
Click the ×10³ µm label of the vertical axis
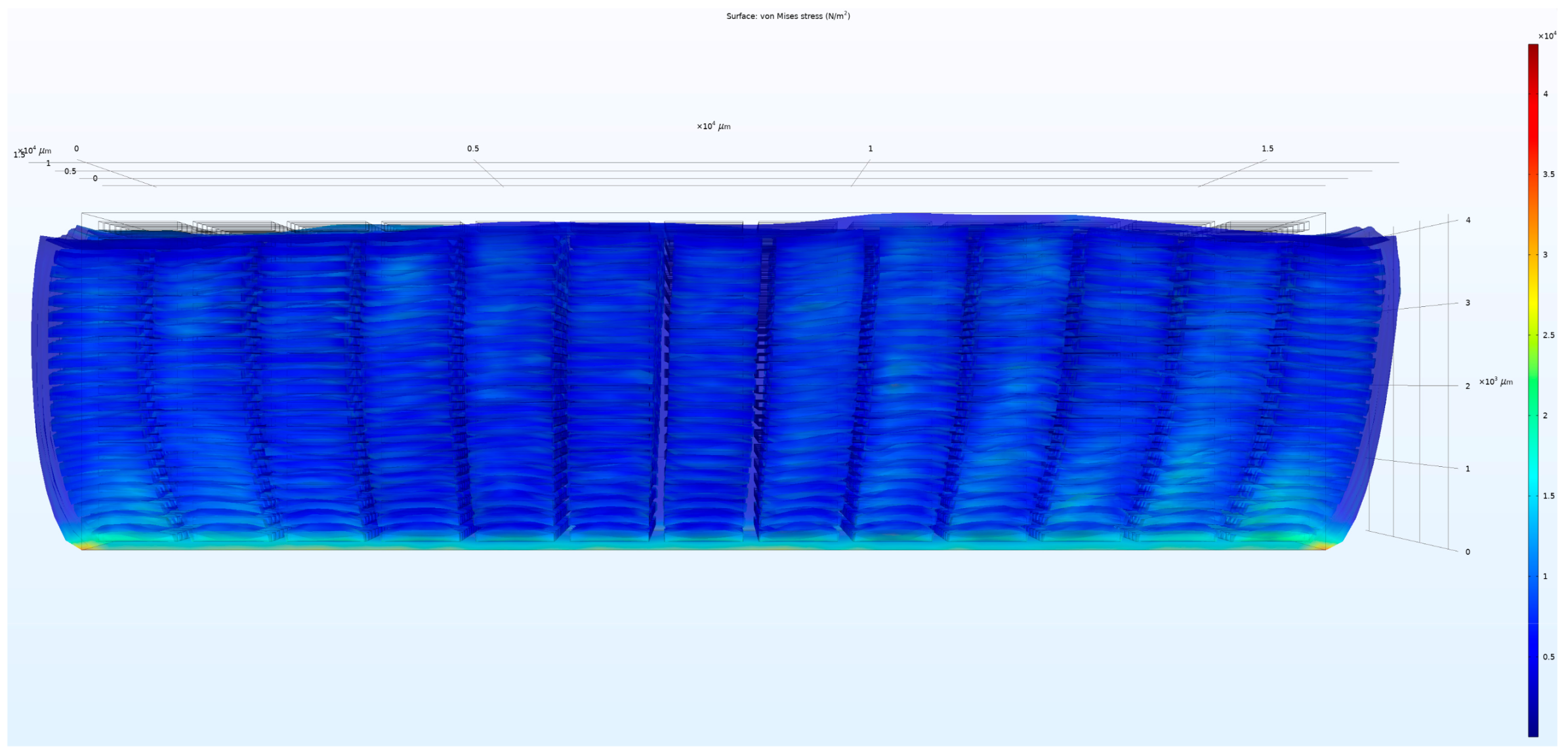(x=1495, y=382)
